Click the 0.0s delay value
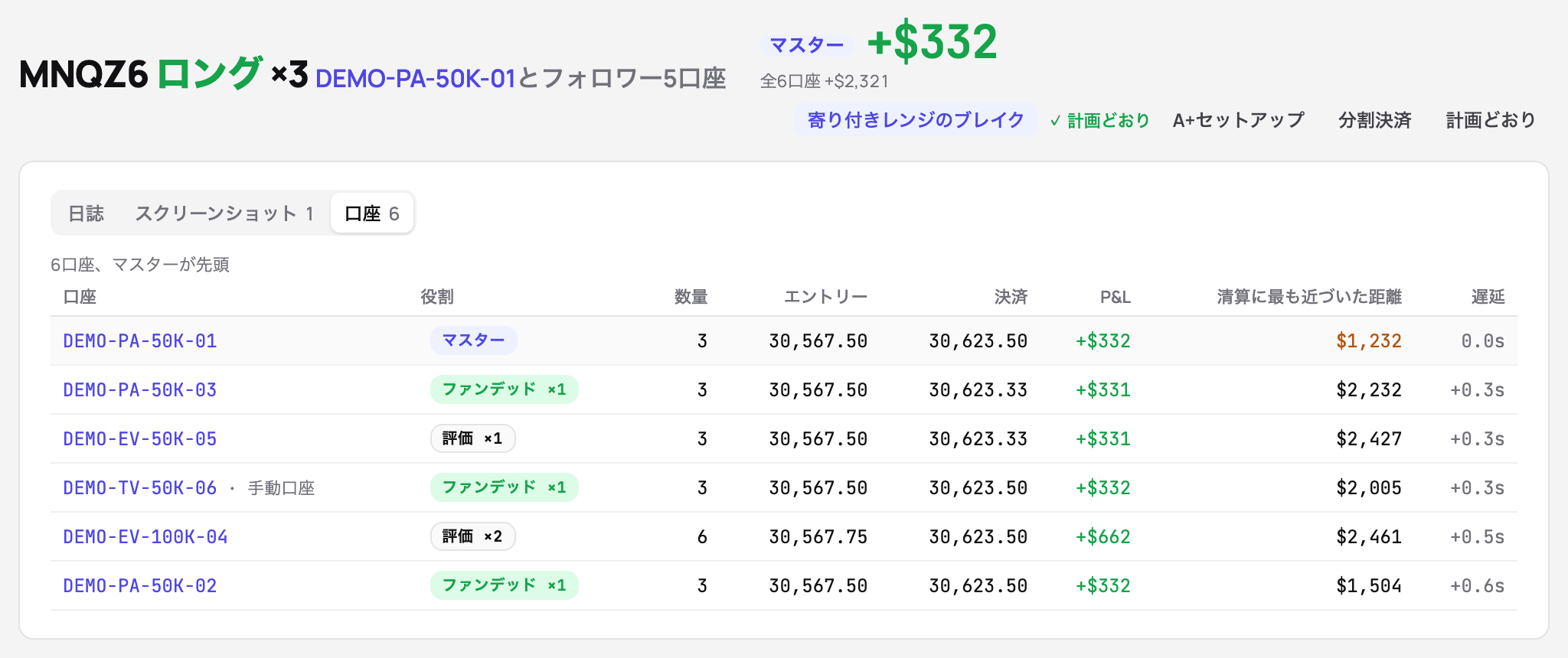 [1483, 341]
